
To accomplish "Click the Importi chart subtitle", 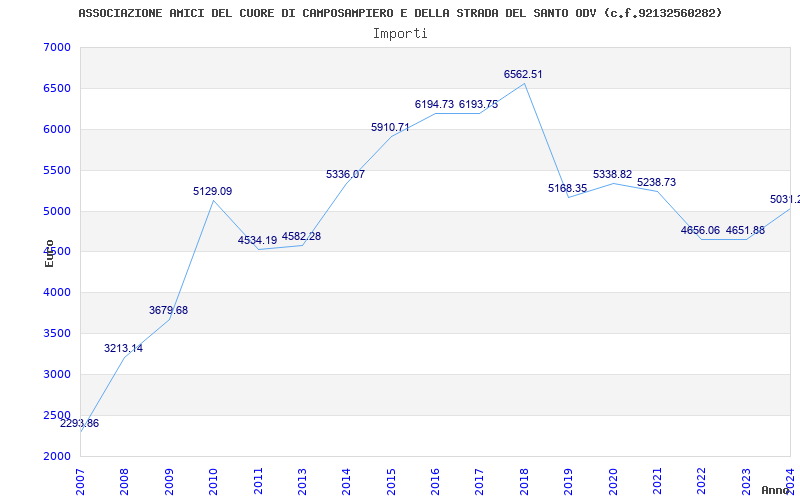I will [x=400, y=34].
